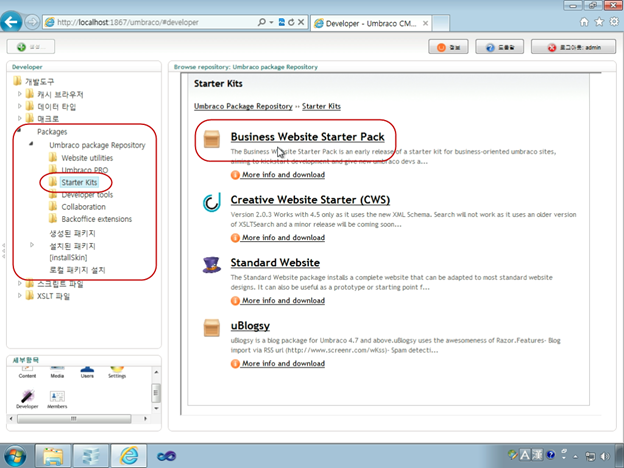Click the Standard Website purple hat icon
The width and height of the screenshot is (624, 468).
pyautogui.click(x=211, y=265)
